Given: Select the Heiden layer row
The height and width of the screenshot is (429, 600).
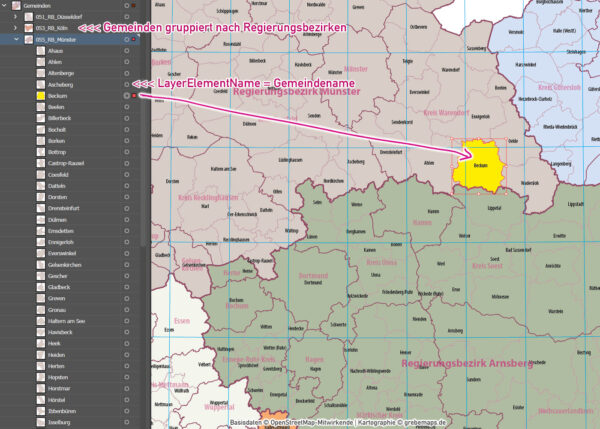Looking at the screenshot, I should click(x=70, y=355).
